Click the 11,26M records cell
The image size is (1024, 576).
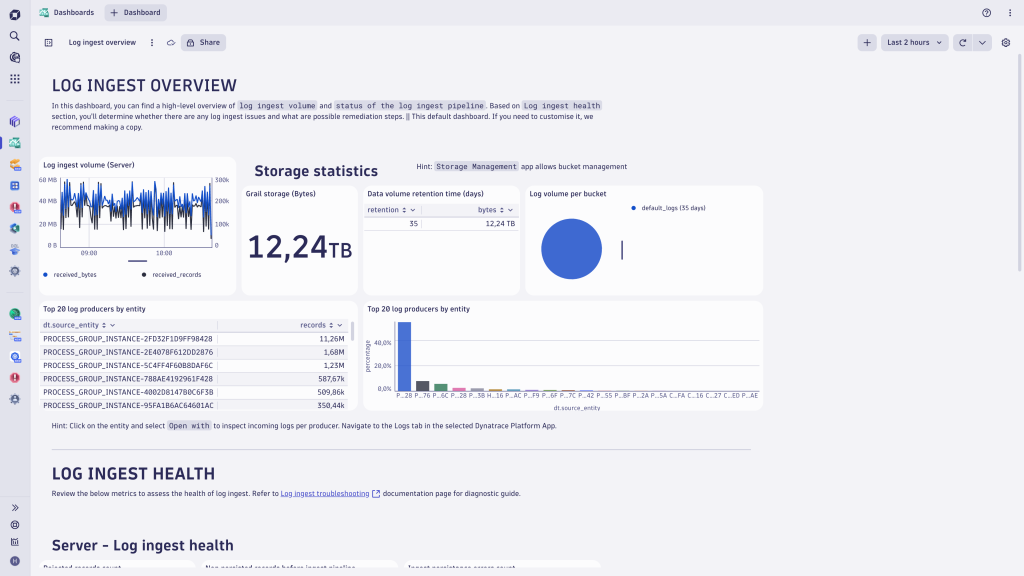point(282,339)
